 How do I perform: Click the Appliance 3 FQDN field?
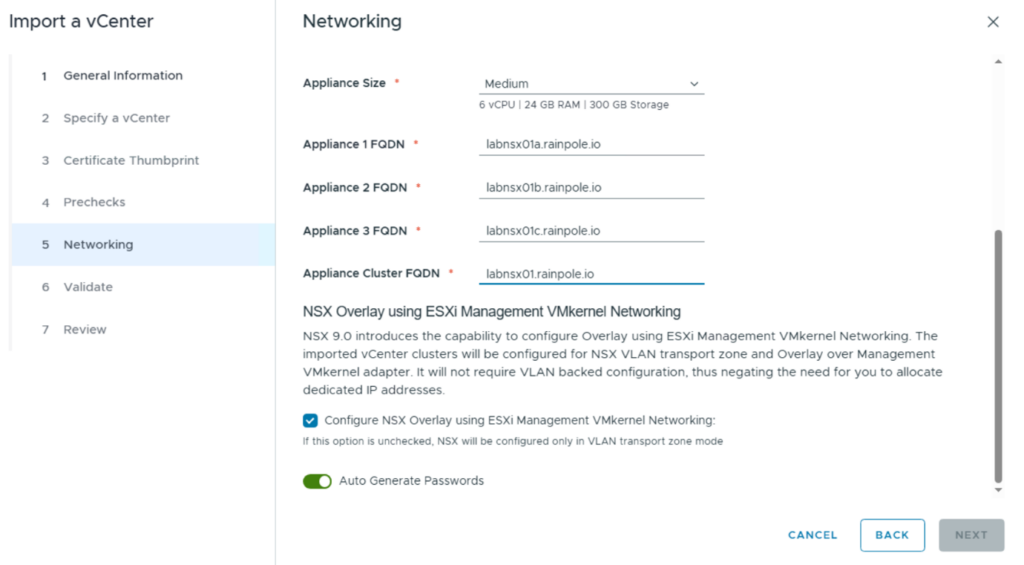point(590,231)
